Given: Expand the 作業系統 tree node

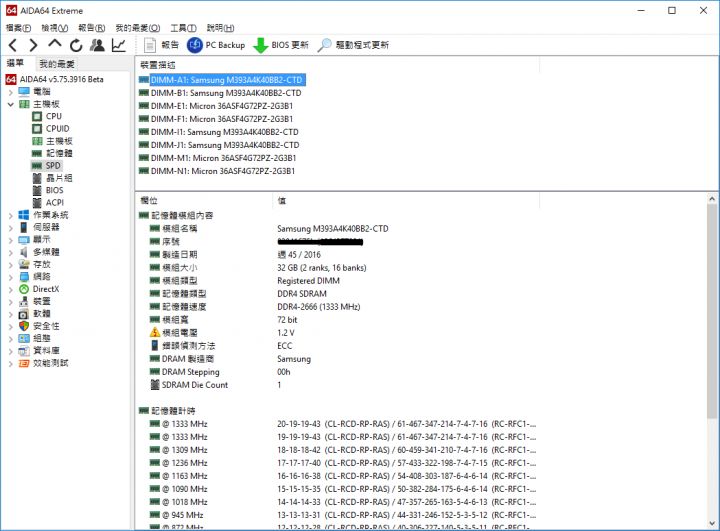Looking at the screenshot, I should [11, 215].
